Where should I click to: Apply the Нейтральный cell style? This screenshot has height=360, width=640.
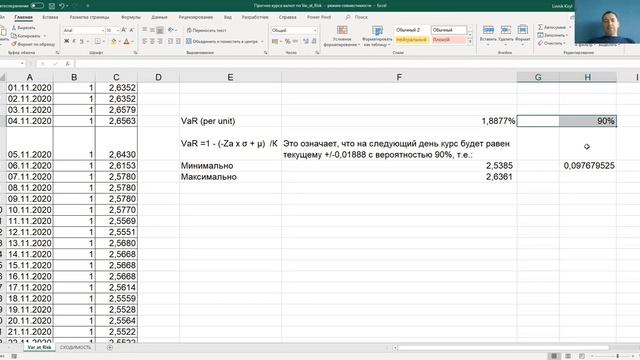click(411, 40)
